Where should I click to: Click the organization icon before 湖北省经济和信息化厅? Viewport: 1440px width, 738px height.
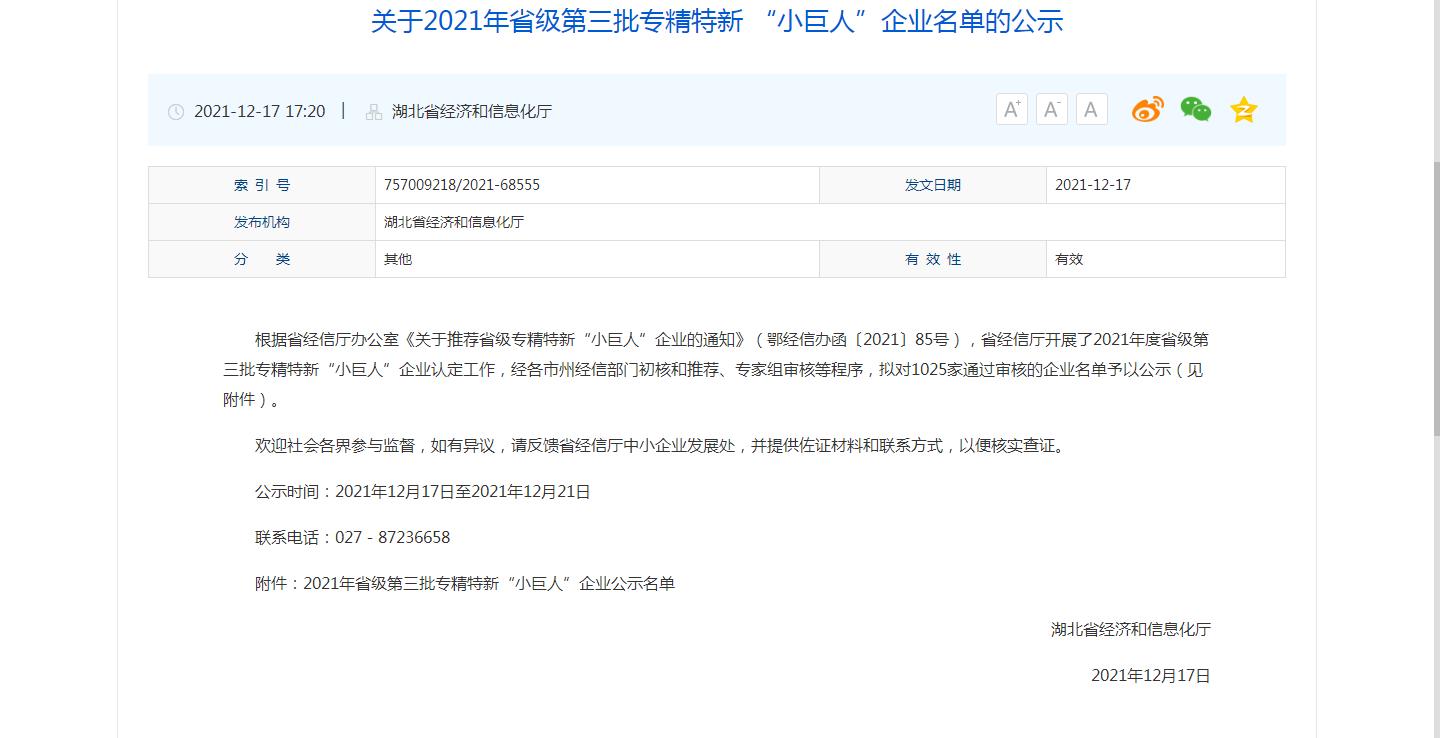pyautogui.click(x=374, y=112)
